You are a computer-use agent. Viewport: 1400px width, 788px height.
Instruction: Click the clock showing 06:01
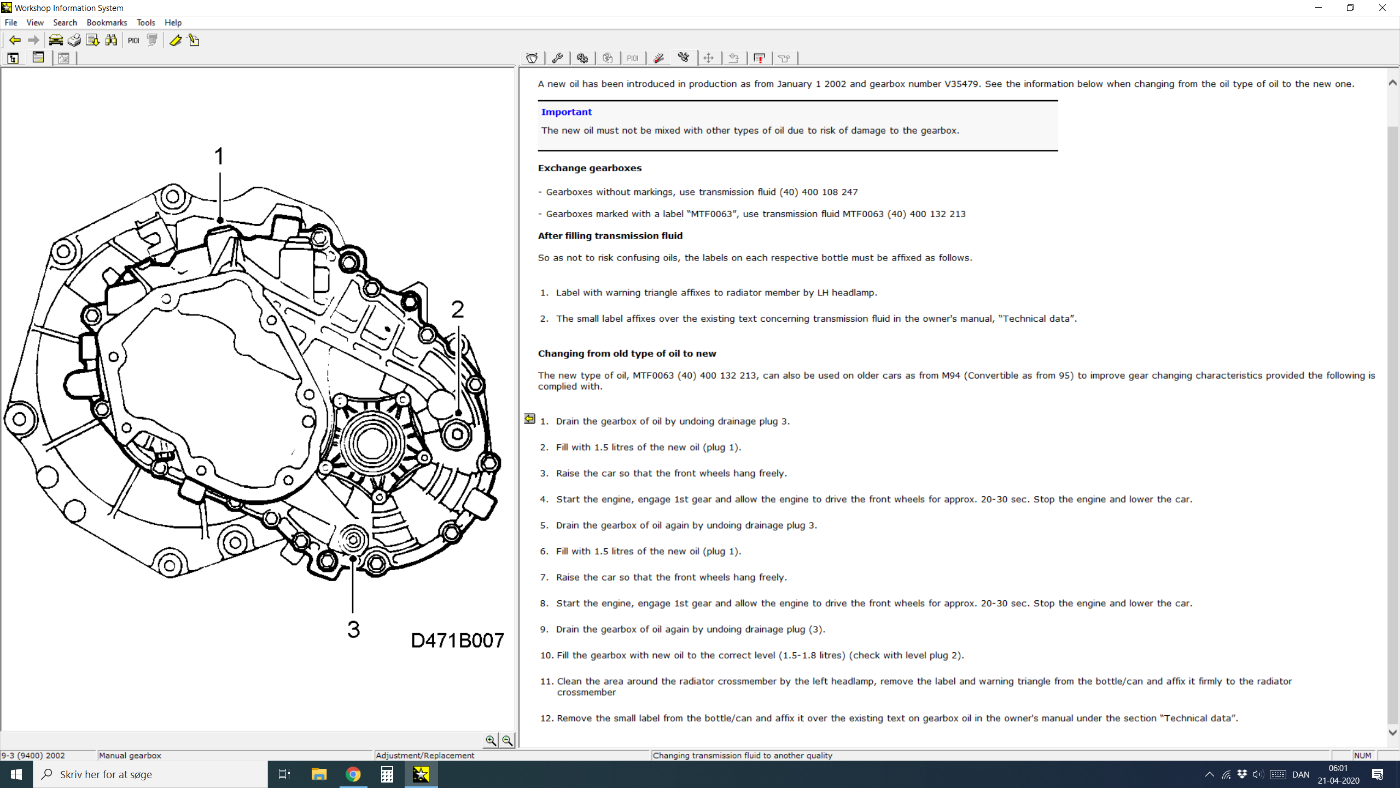tap(1338, 768)
